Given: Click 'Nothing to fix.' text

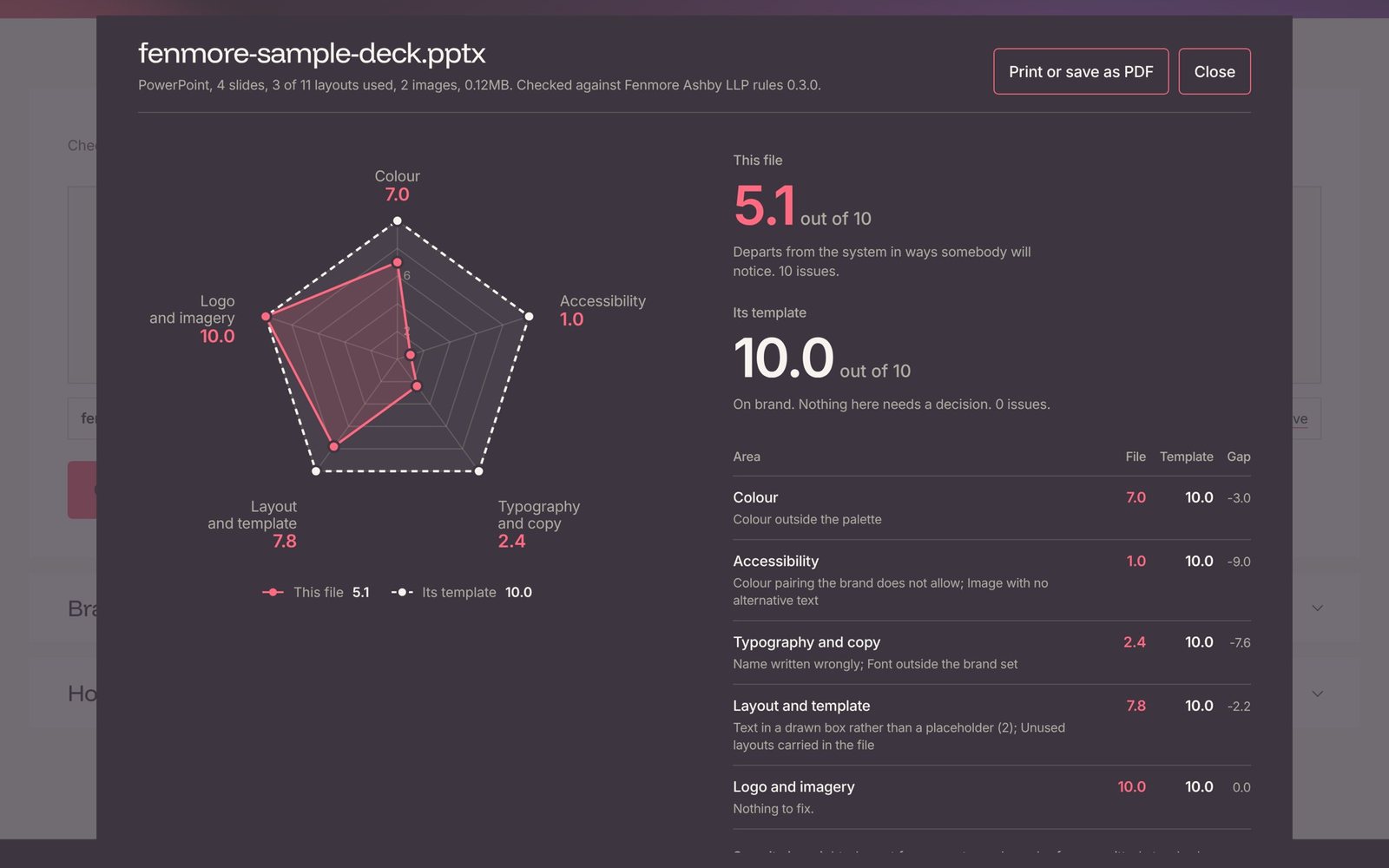Looking at the screenshot, I should click(x=773, y=808).
